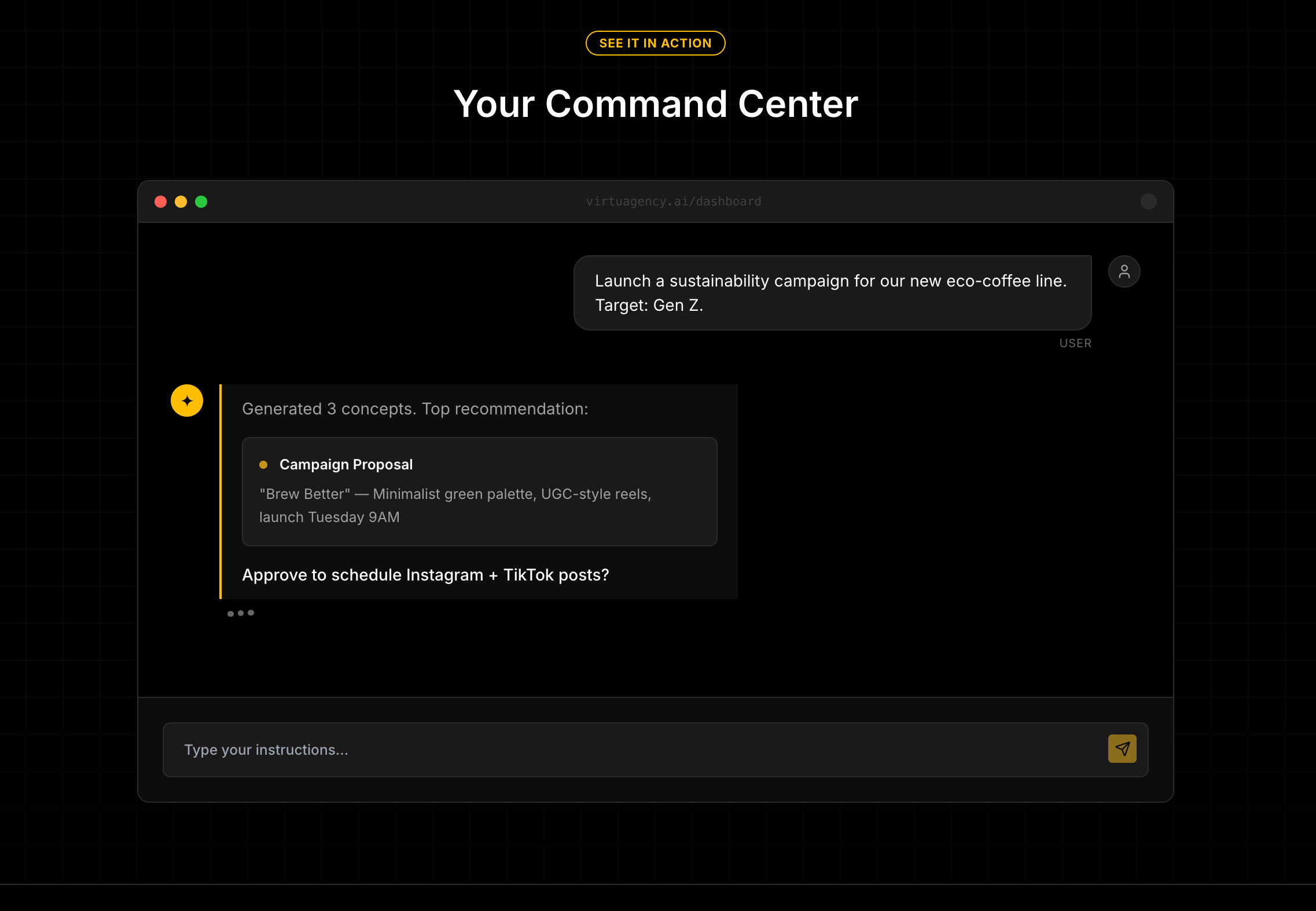Click the user message about eco-coffee campaign
This screenshot has width=1316, height=911.
pos(832,293)
